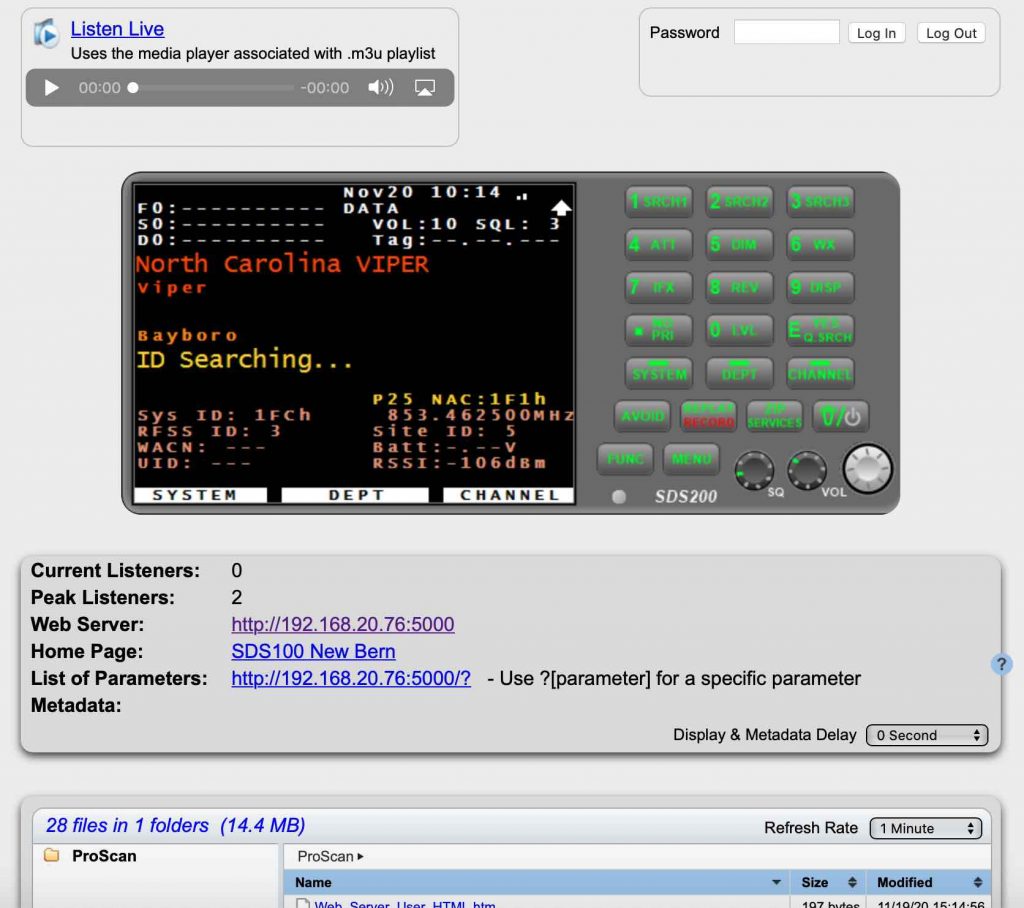Tap the ZIP SERVICES key

[x=774, y=417]
